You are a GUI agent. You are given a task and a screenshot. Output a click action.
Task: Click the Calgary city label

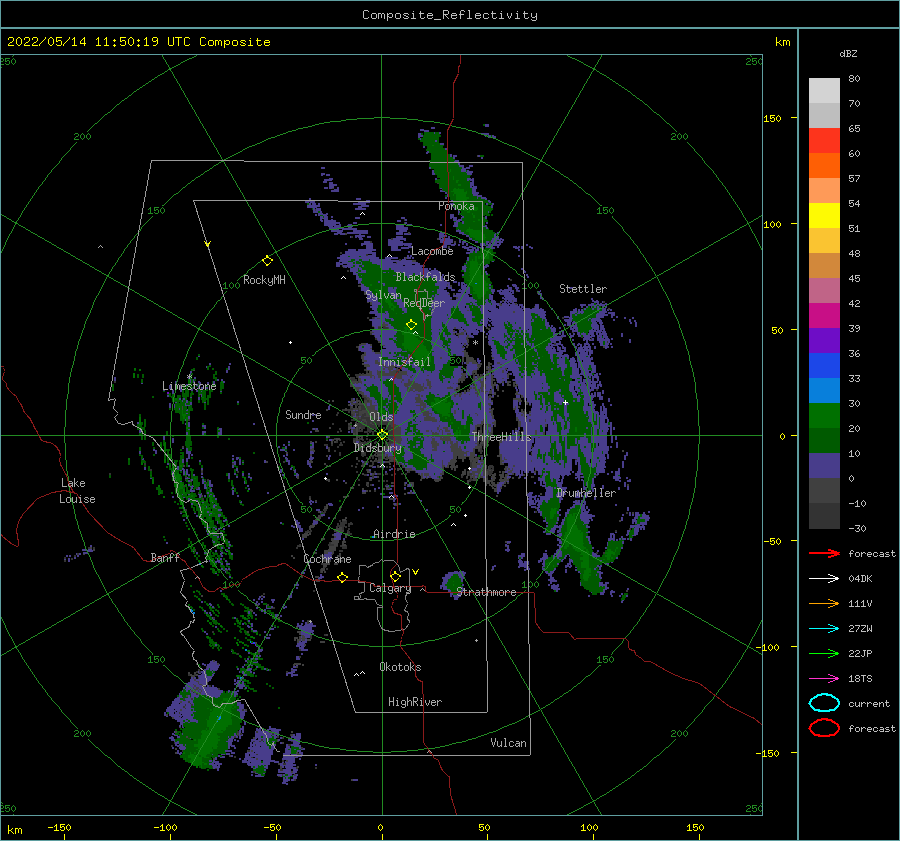click(390, 588)
